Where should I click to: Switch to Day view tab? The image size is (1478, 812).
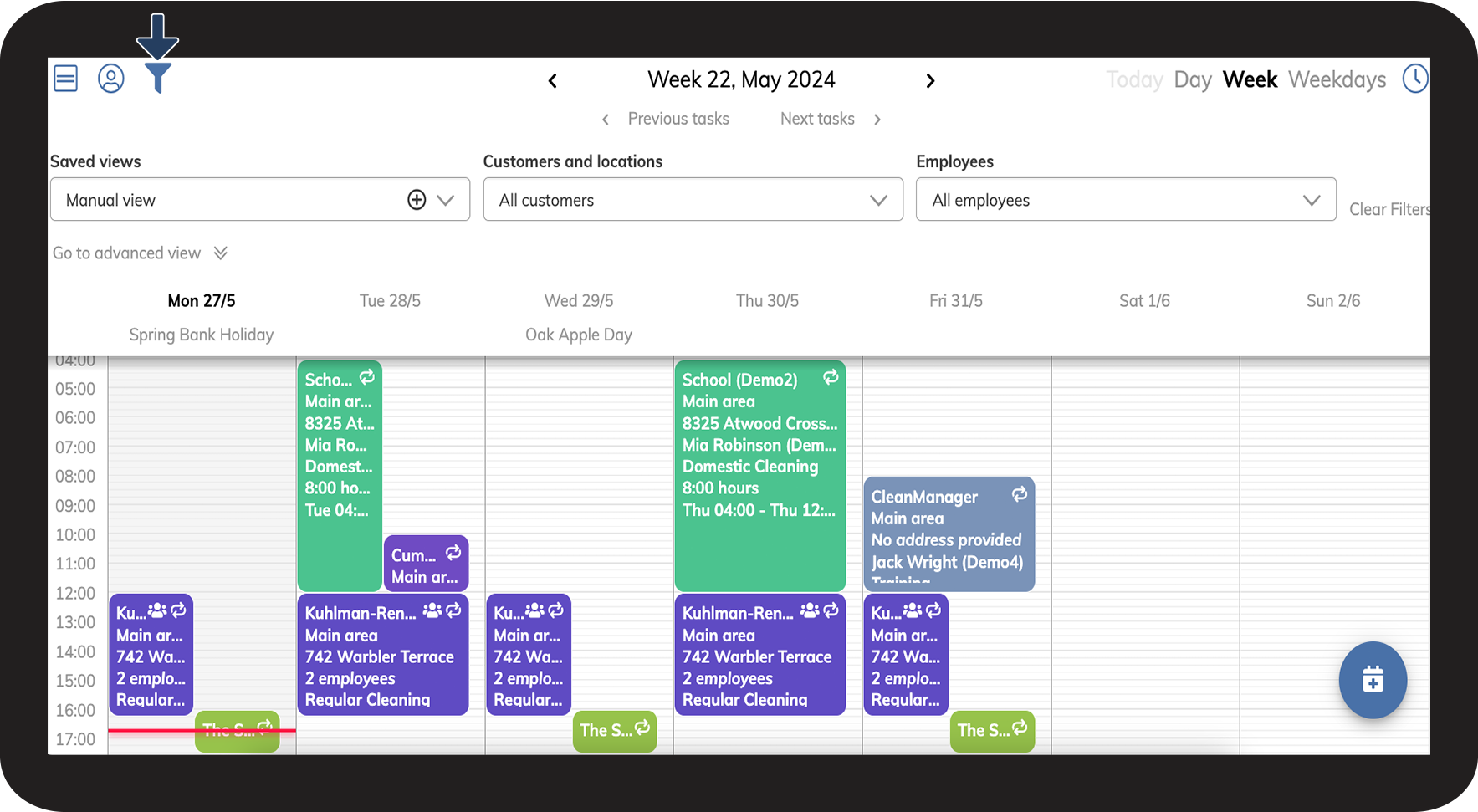click(x=1192, y=80)
